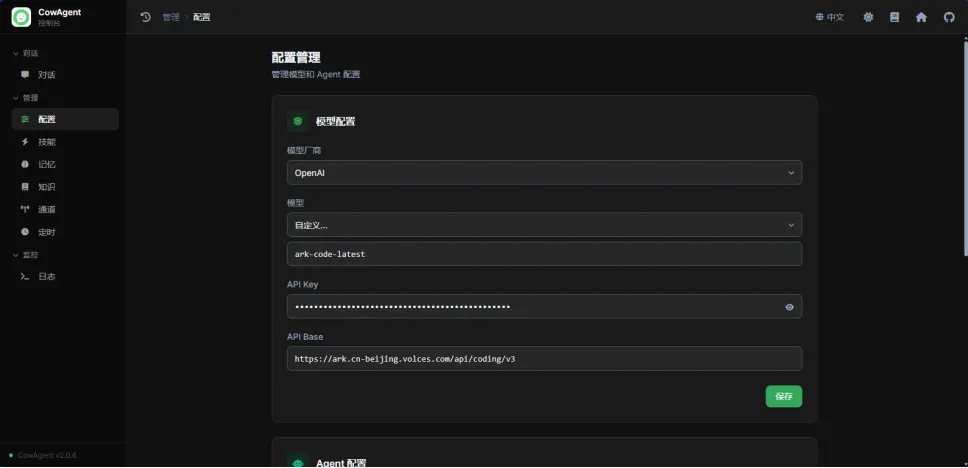The height and width of the screenshot is (468, 968).
Task: Click the 控制台 subtitle under CowAgent
Action: point(49,23)
